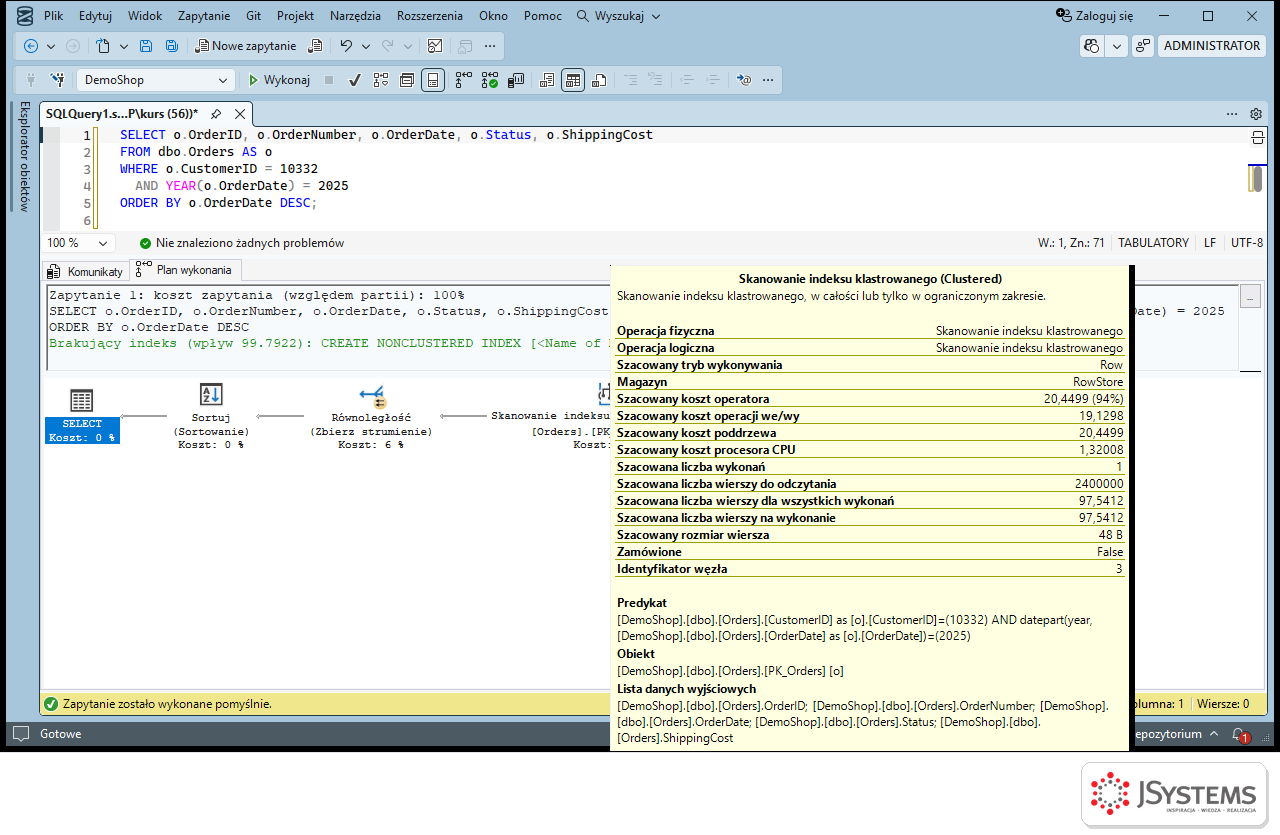Click the Results to Text icon
Screen dimensions: 1280x835
coord(547,80)
